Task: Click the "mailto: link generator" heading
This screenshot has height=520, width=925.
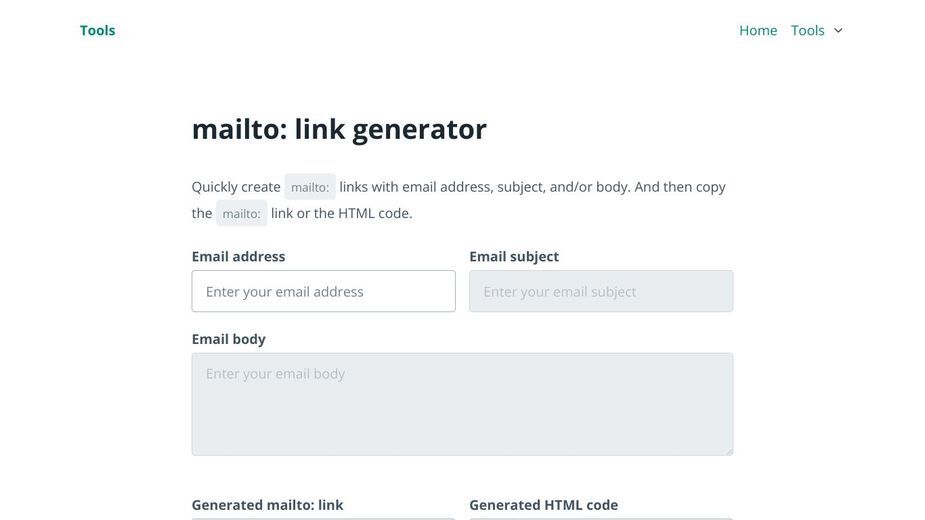Action: (339, 129)
